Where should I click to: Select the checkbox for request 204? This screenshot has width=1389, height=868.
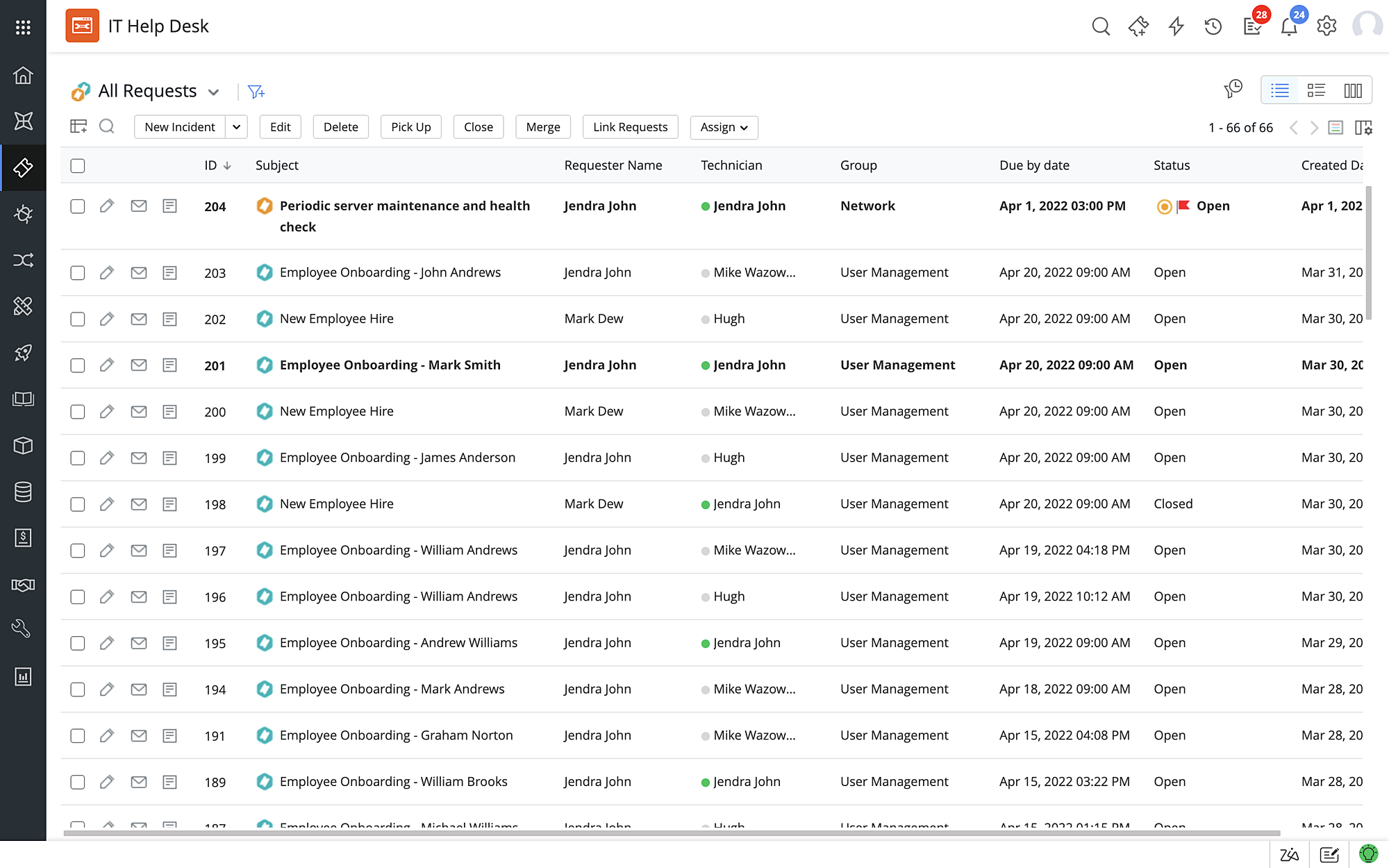click(78, 206)
